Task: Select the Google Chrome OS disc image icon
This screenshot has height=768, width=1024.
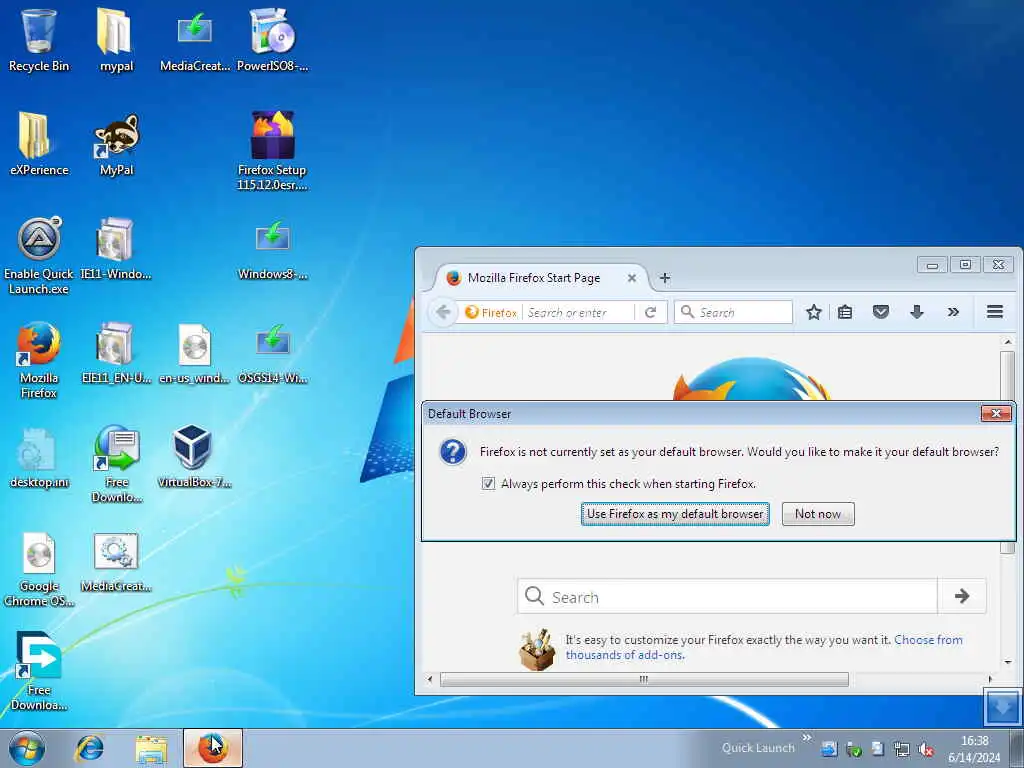Action: tap(39, 568)
